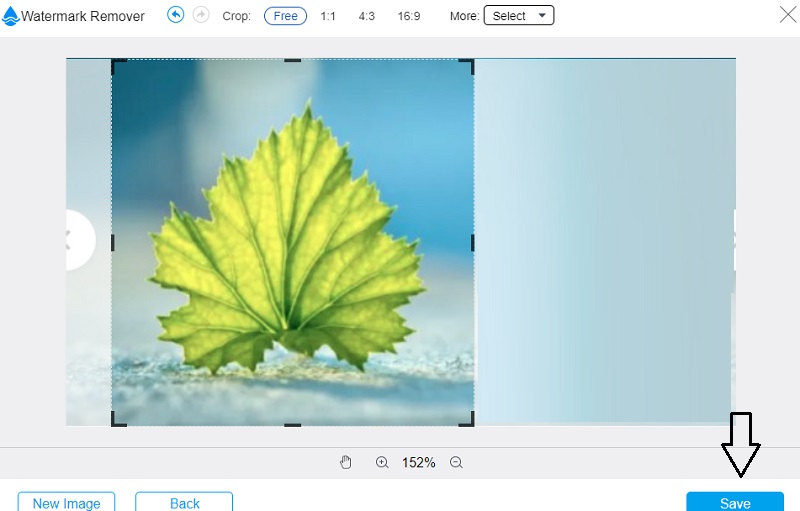Open the More Select dropdown
Image resolution: width=800 pixels, height=511 pixels.
518,16
